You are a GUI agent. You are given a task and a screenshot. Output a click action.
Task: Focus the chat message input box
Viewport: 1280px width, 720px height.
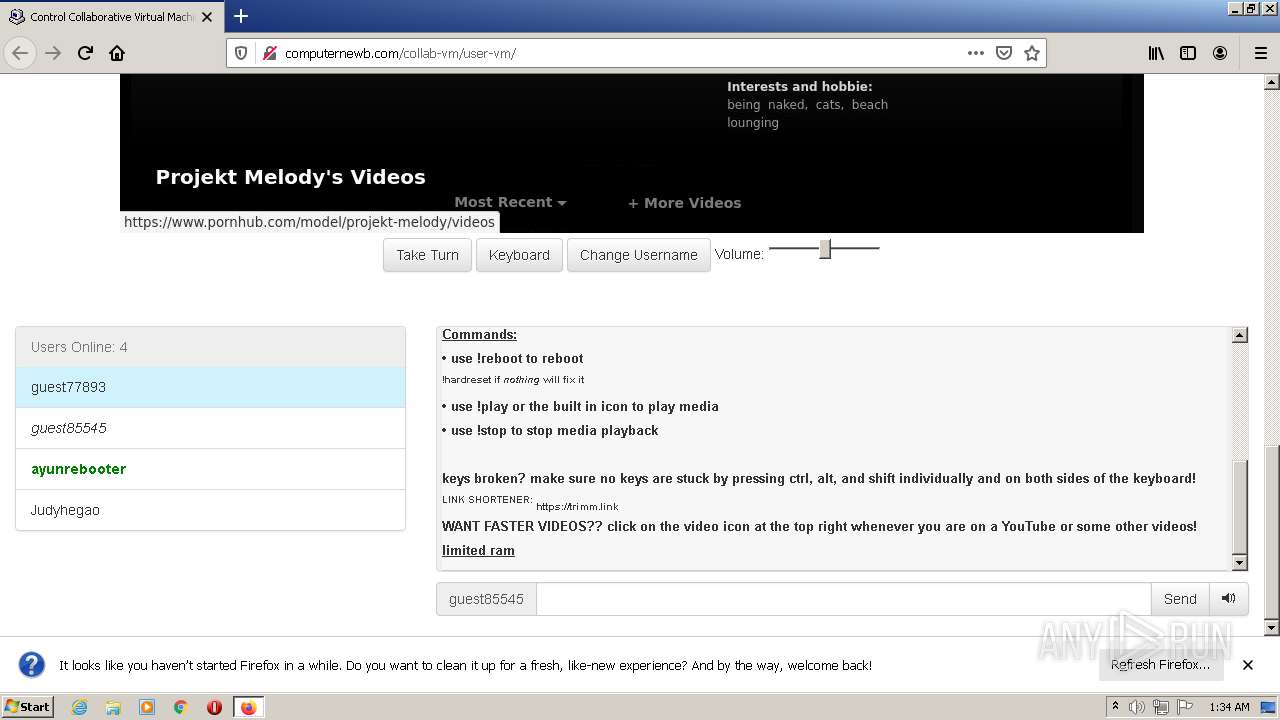(843, 599)
